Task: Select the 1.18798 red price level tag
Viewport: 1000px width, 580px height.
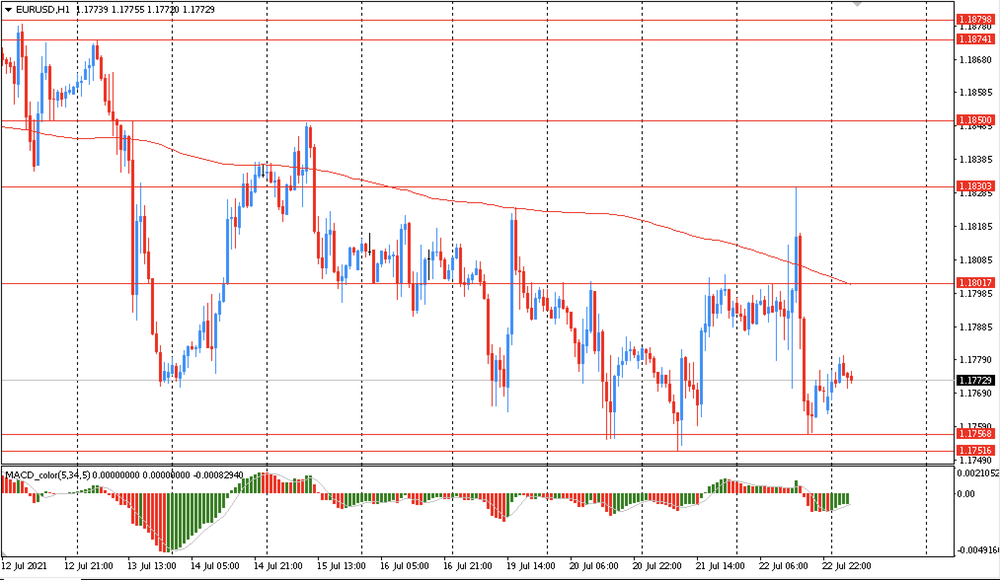Action: click(975, 20)
